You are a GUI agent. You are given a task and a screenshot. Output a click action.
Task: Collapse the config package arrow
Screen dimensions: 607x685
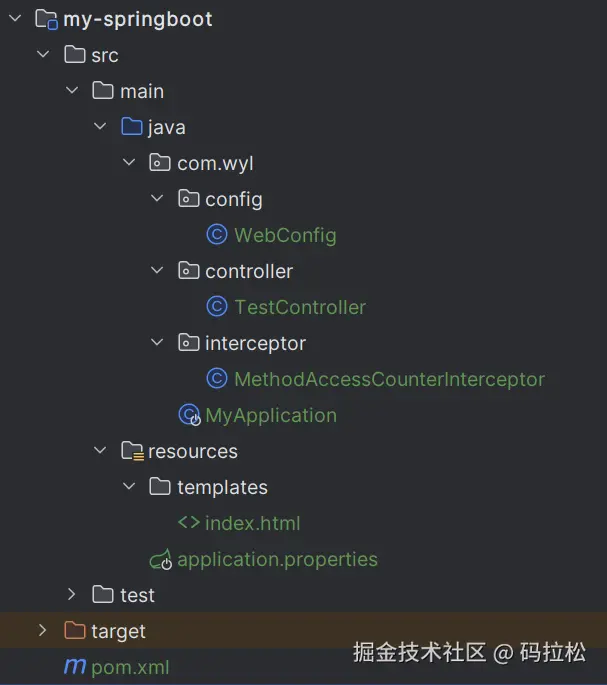click(x=157, y=199)
